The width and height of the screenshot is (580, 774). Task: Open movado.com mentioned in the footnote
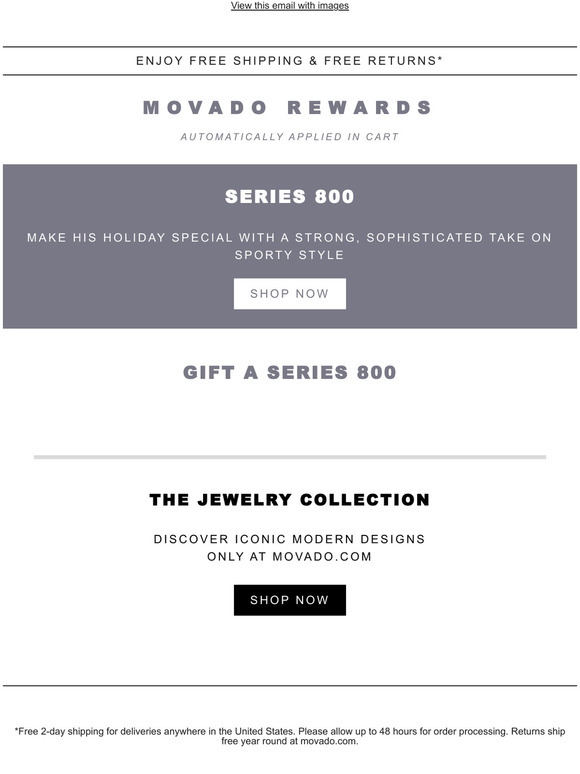[328, 741]
